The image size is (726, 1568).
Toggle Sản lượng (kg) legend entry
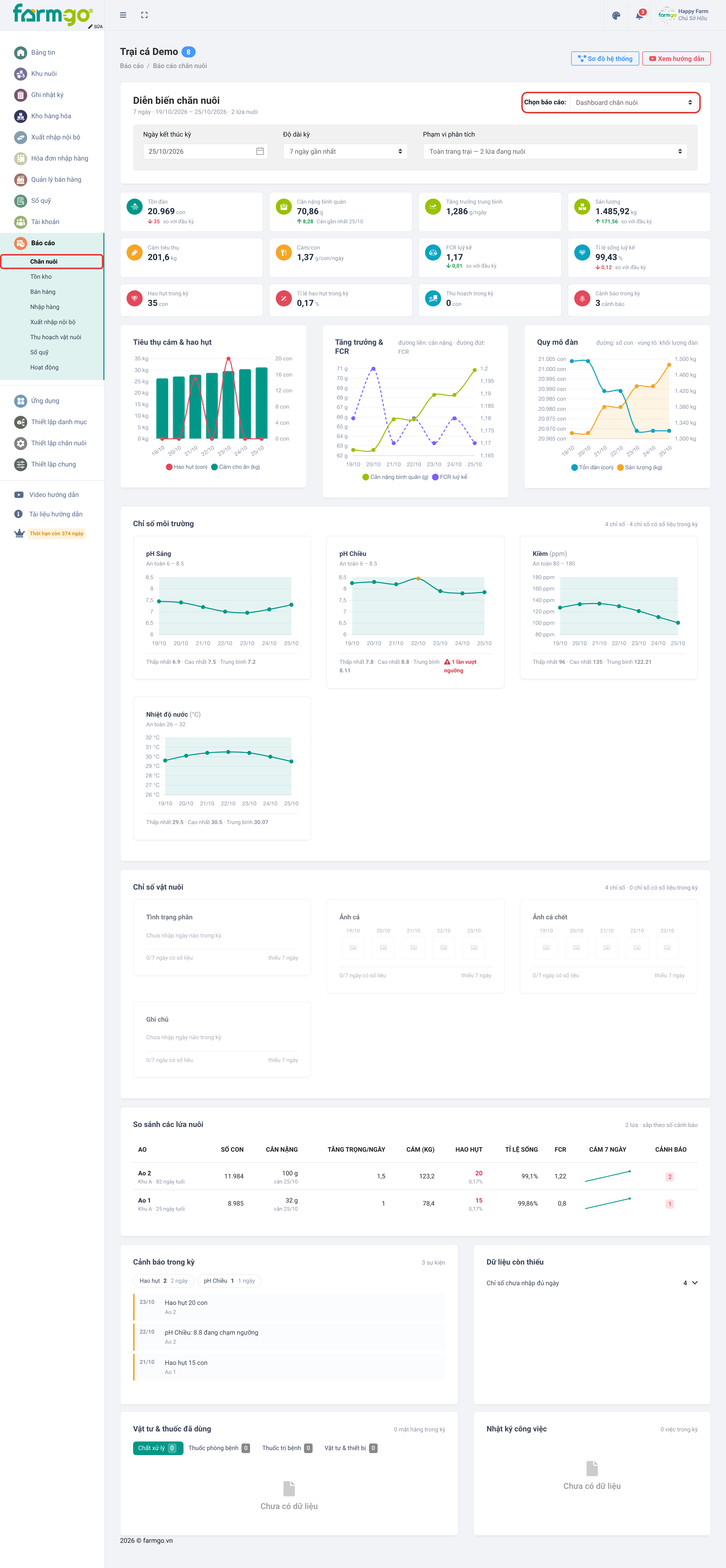[x=640, y=468]
